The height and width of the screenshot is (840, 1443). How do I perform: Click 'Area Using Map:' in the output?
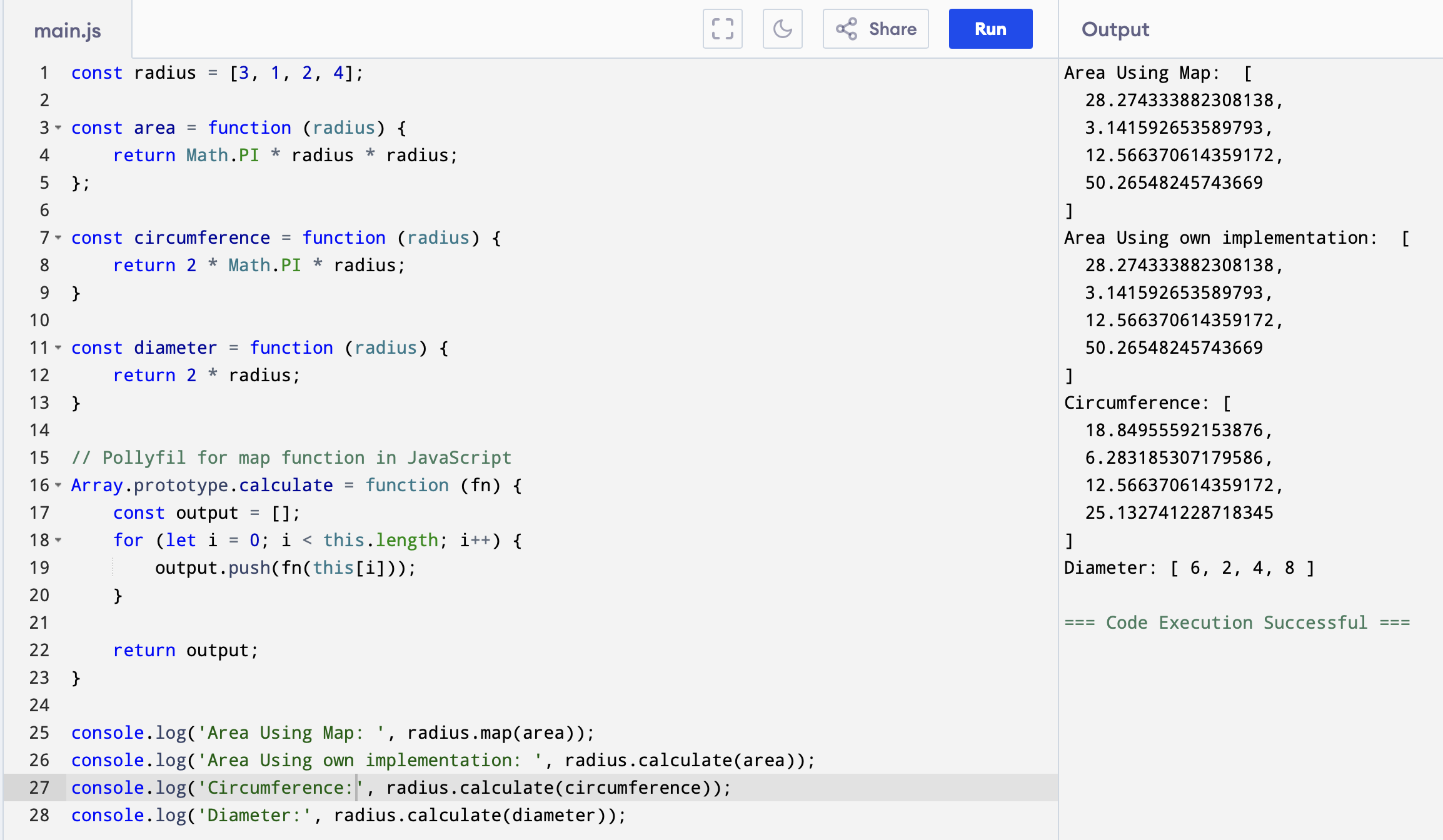tap(1142, 72)
